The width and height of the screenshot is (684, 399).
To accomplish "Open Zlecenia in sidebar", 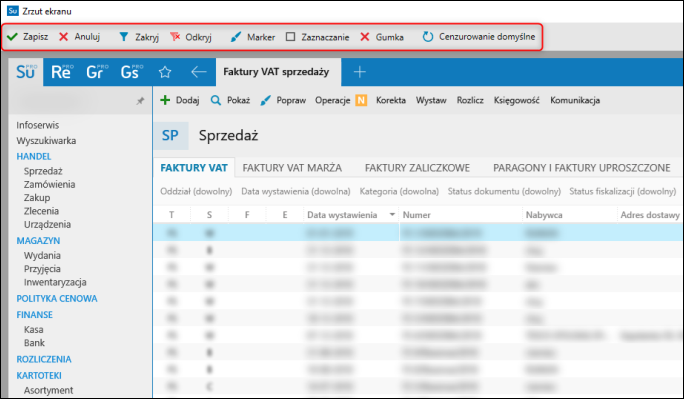I will (41, 211).
